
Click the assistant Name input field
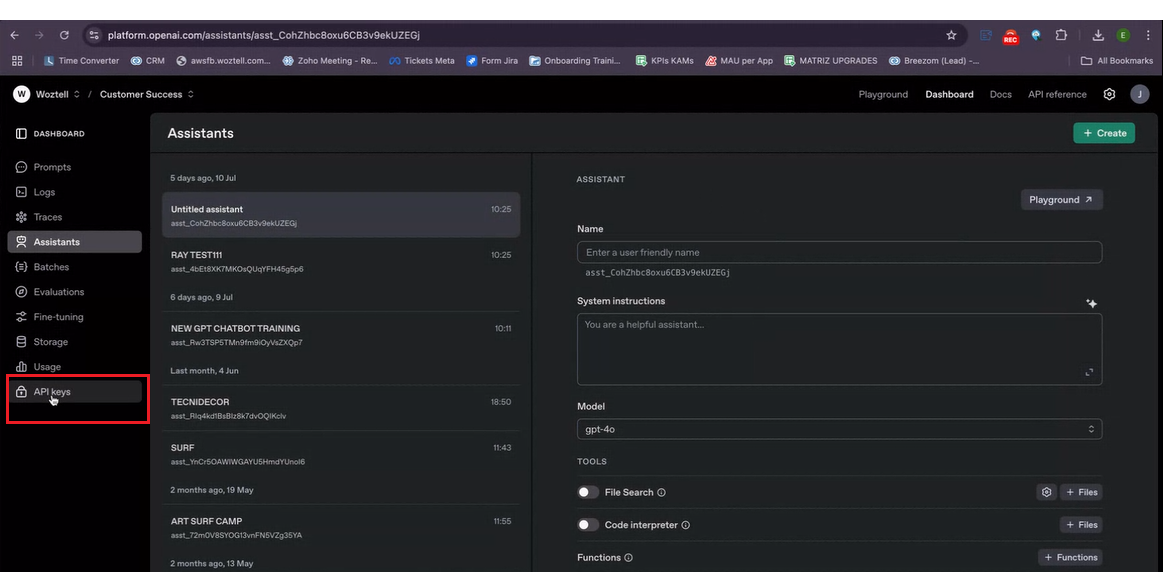coord(839,252)
